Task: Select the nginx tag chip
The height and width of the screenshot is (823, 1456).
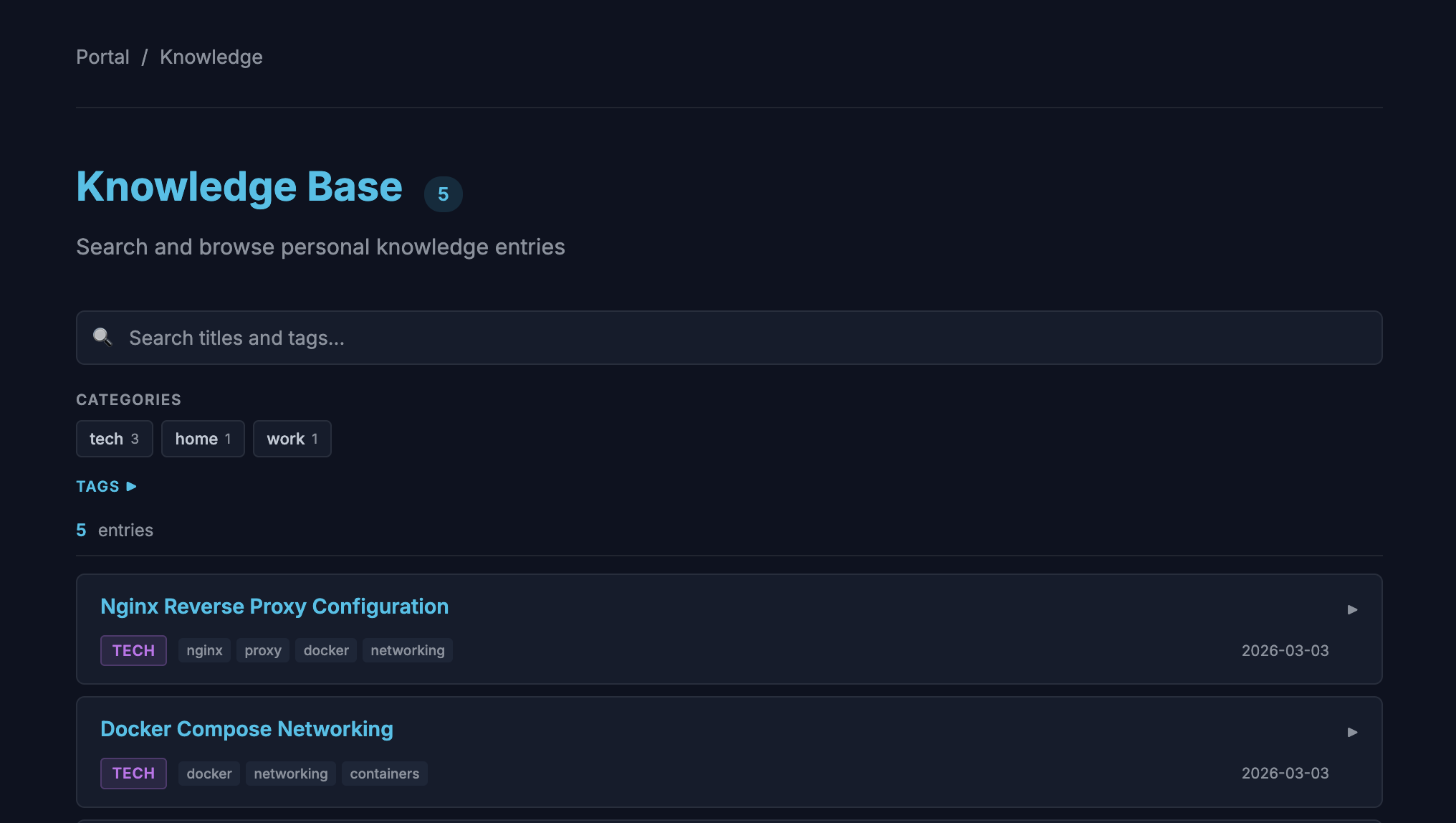Action: pos(203,650)
